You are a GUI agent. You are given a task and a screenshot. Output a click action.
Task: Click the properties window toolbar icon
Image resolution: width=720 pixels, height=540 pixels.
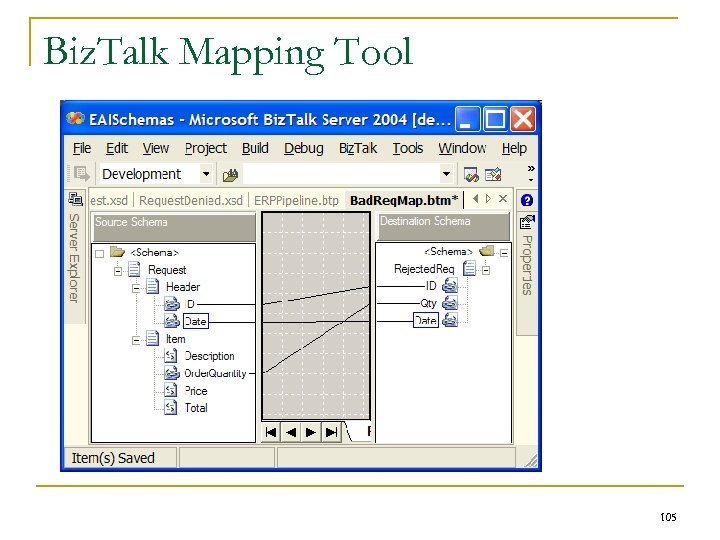pyautogui.click(x=493, y=174)
